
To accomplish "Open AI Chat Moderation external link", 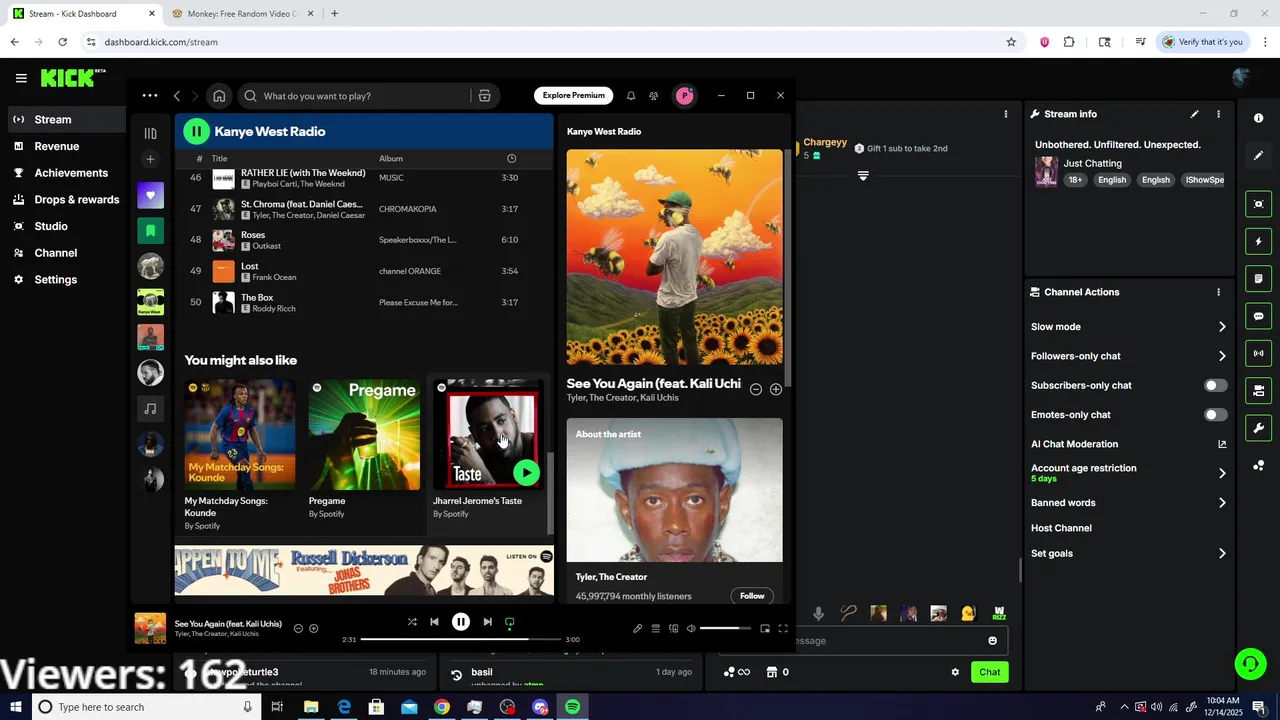I will (1222, 444).
